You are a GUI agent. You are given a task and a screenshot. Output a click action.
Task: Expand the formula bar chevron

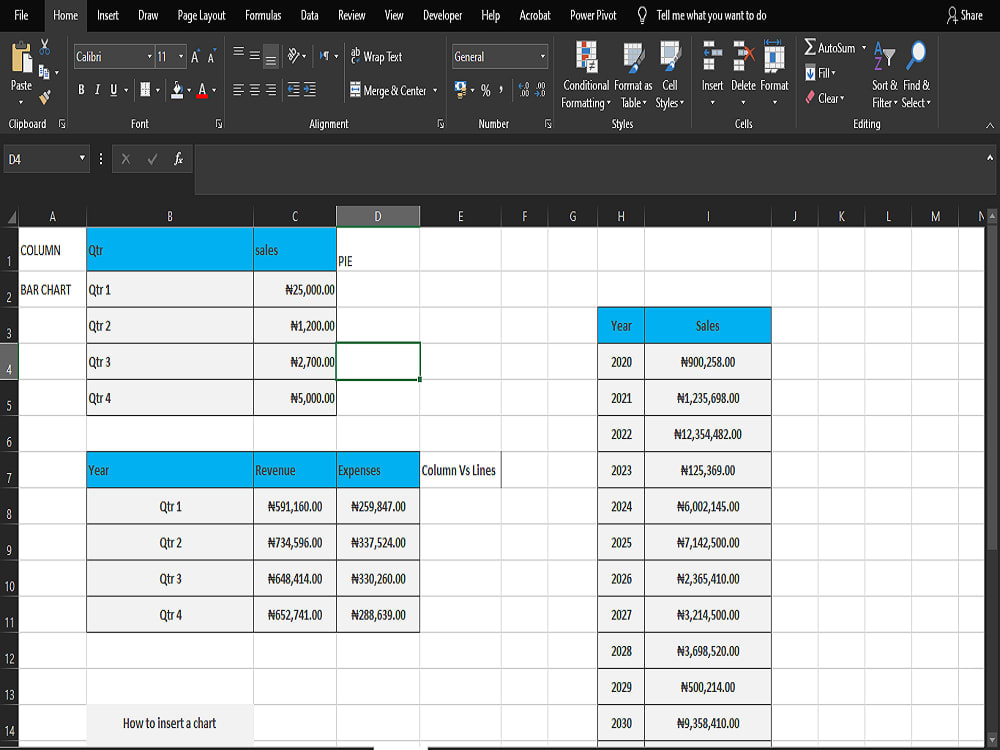pos(990,158)
